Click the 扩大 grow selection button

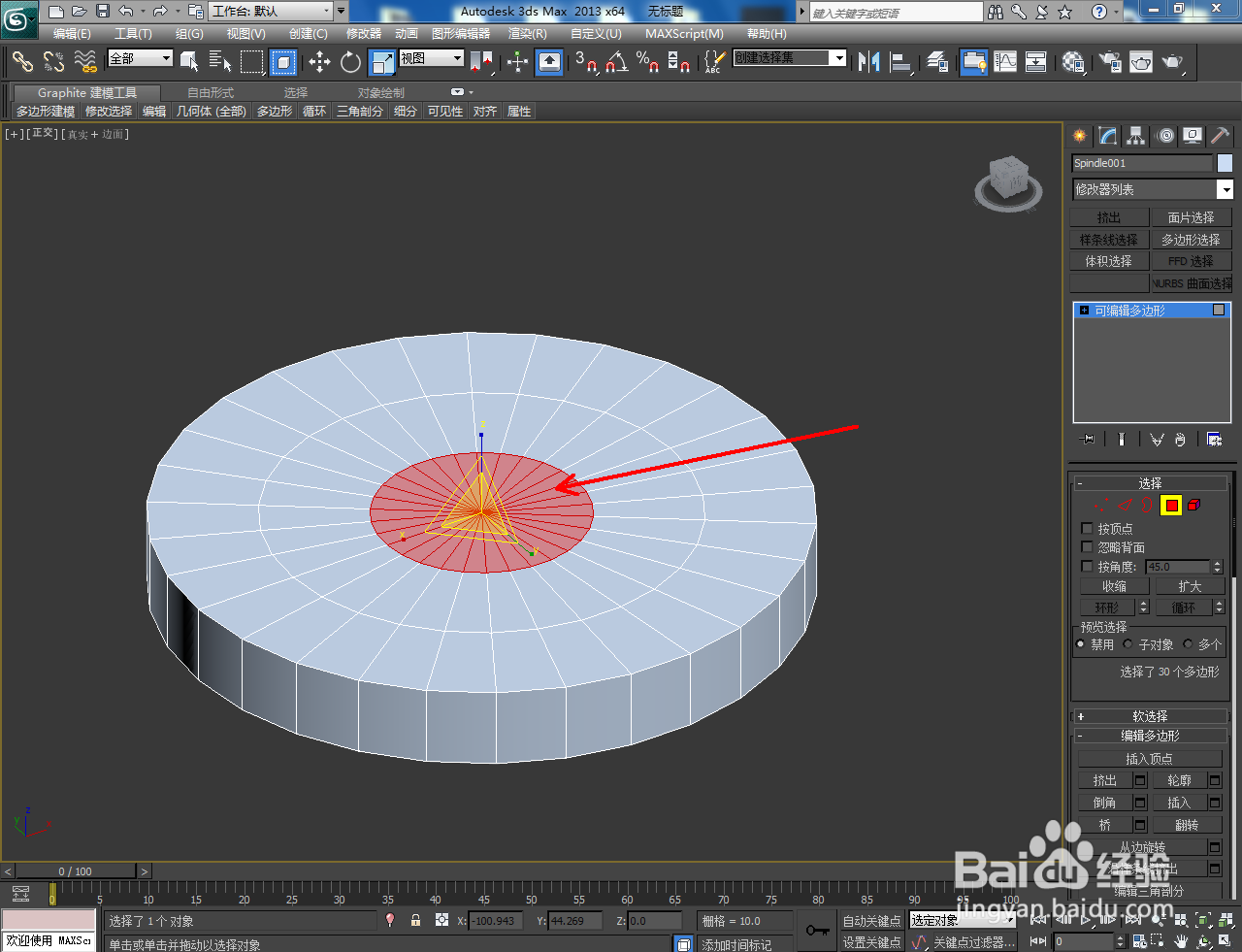[x=1190, y=586]
